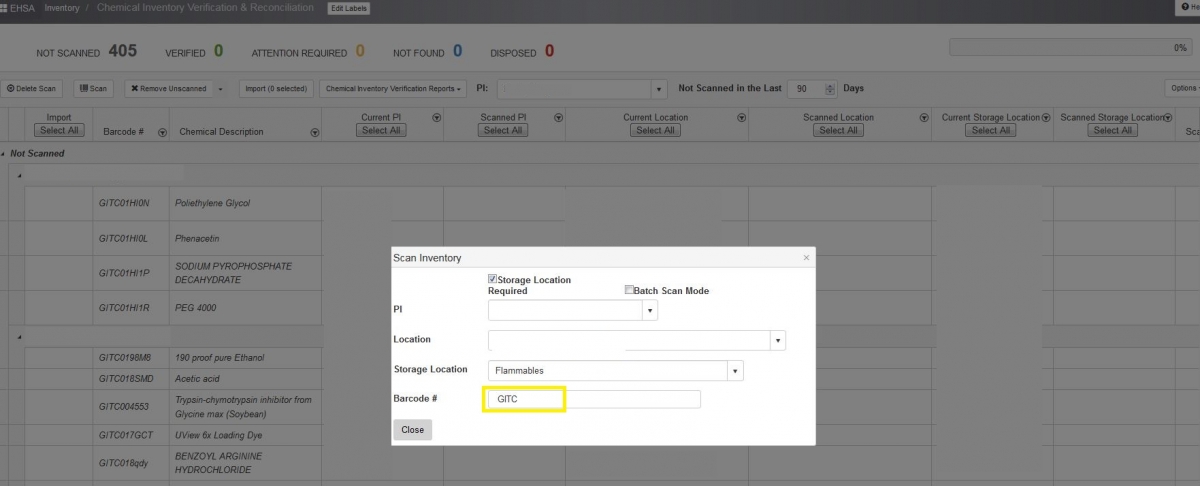Click the Edit Labels button
The height and width of the screenshot is (486, 1200).
(x=348, y=9)
